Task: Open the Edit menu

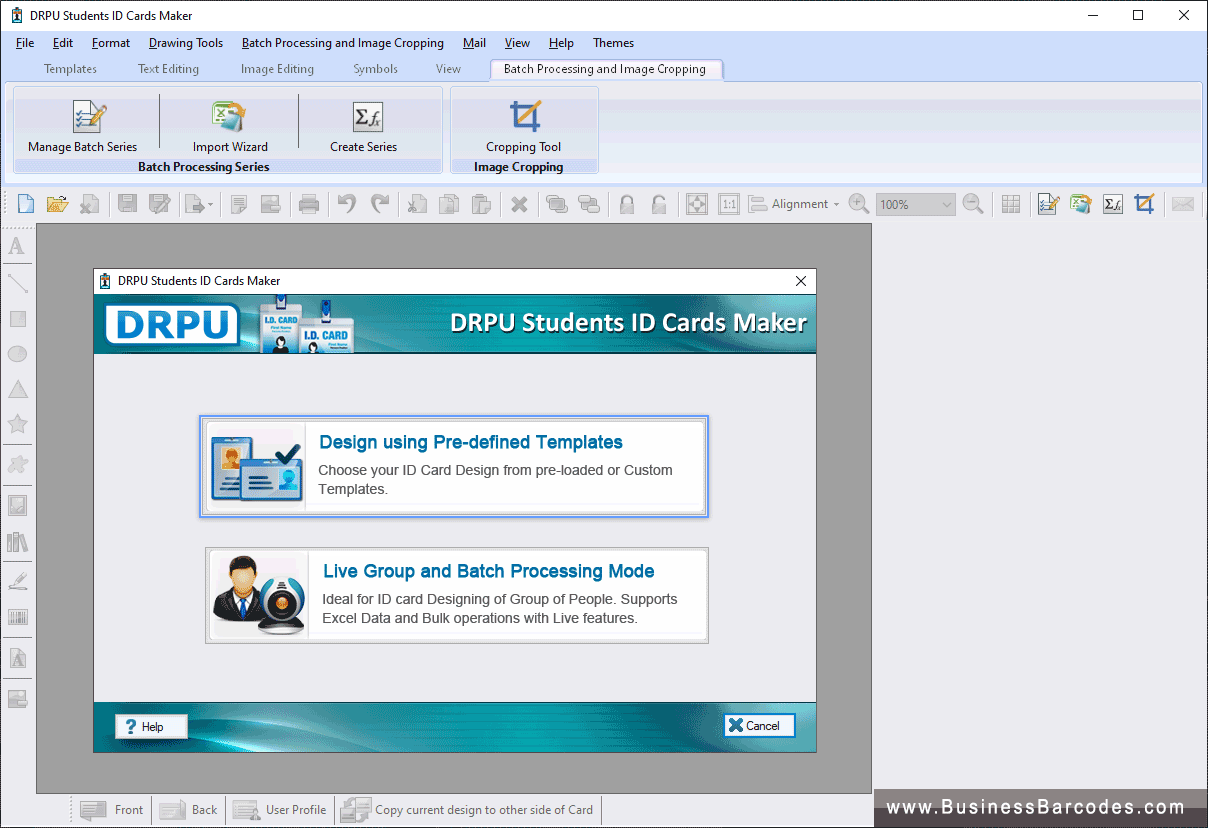Action: (x=63, y=43)
